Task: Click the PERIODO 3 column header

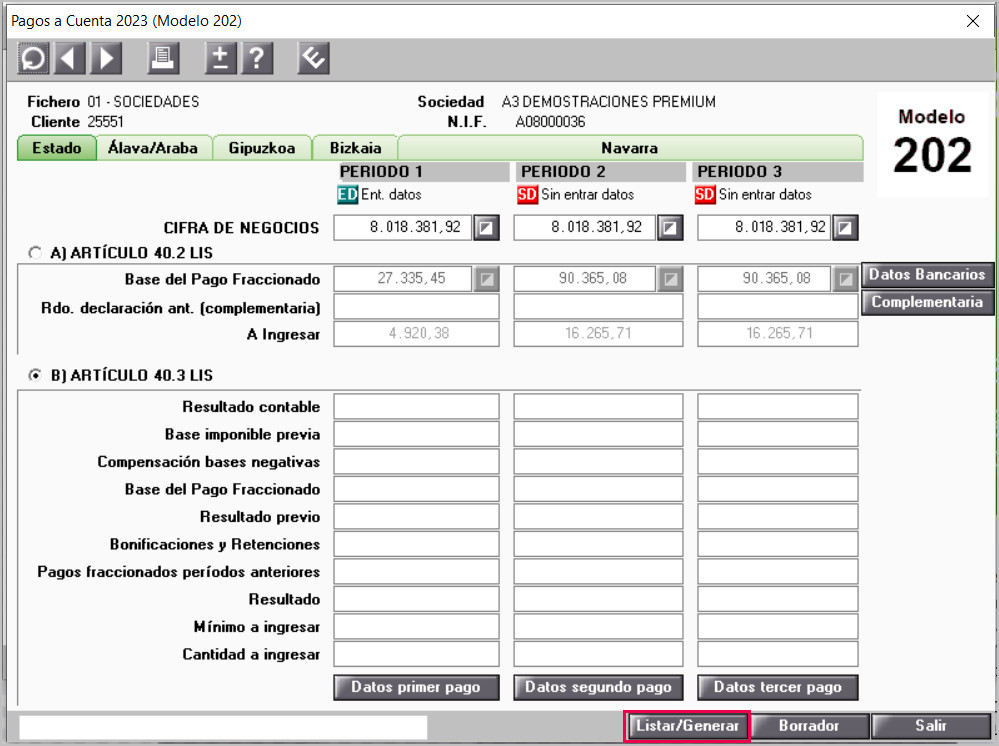Action: point(777,171)
